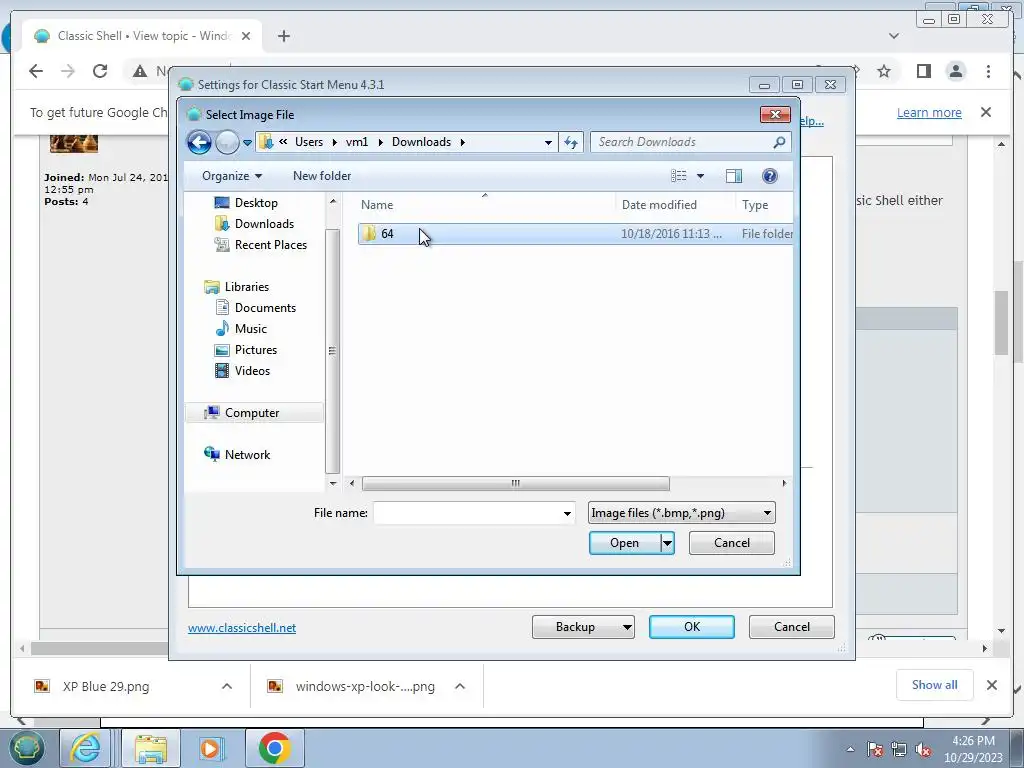The image size is (1024, 768).
Task: Open the Image files type filter dropdown
Action: [x=681, y=513]
